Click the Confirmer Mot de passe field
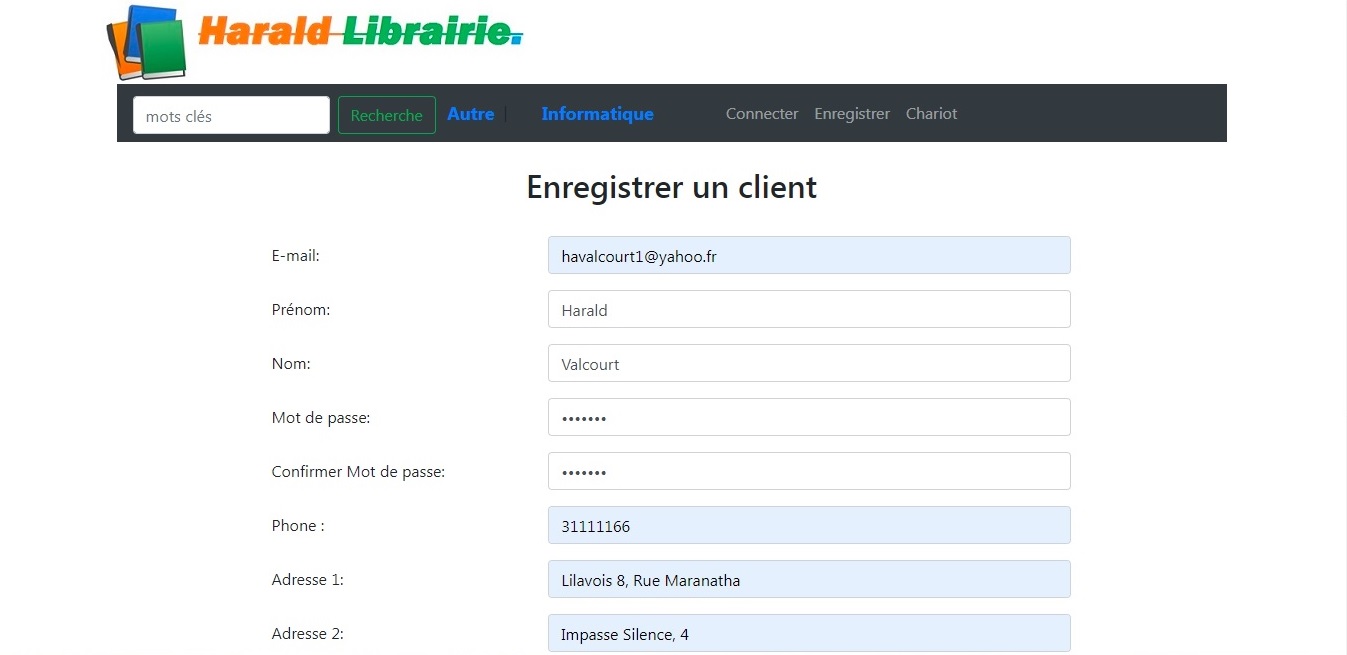The height and width of the screenshot is (655, 1347). 809,471
